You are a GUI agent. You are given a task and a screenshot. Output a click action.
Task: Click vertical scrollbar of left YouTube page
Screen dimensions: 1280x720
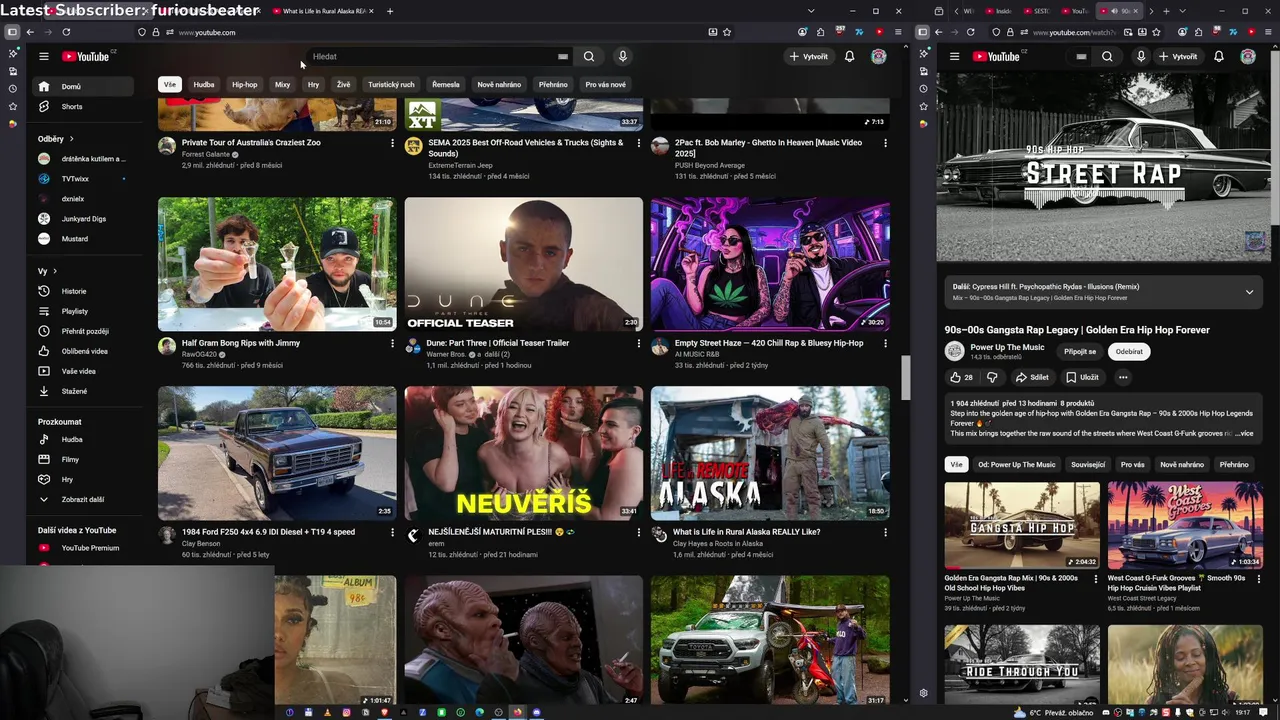coord(906,377)
